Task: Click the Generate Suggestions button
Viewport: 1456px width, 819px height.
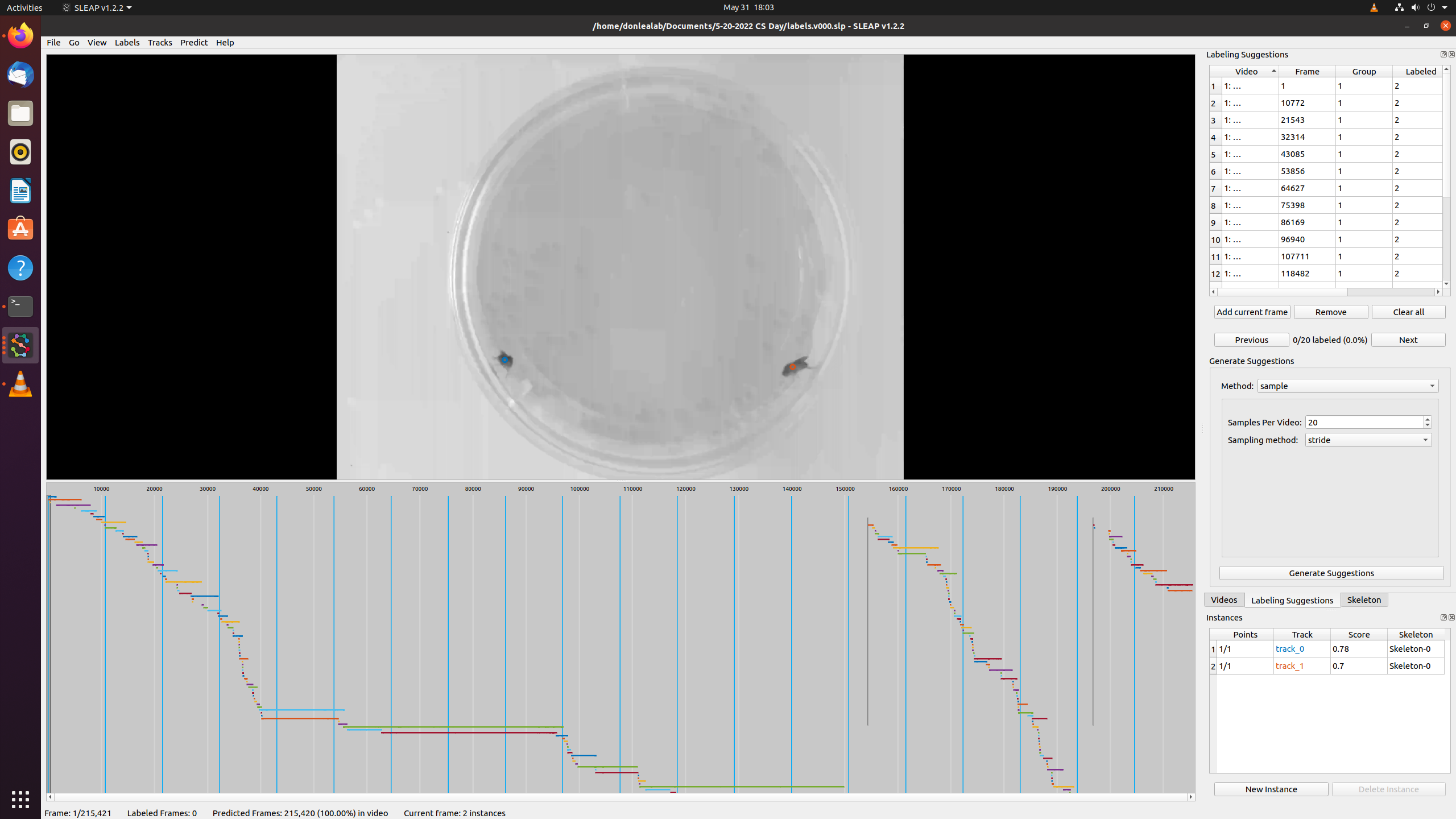Action: [1331, 573]
